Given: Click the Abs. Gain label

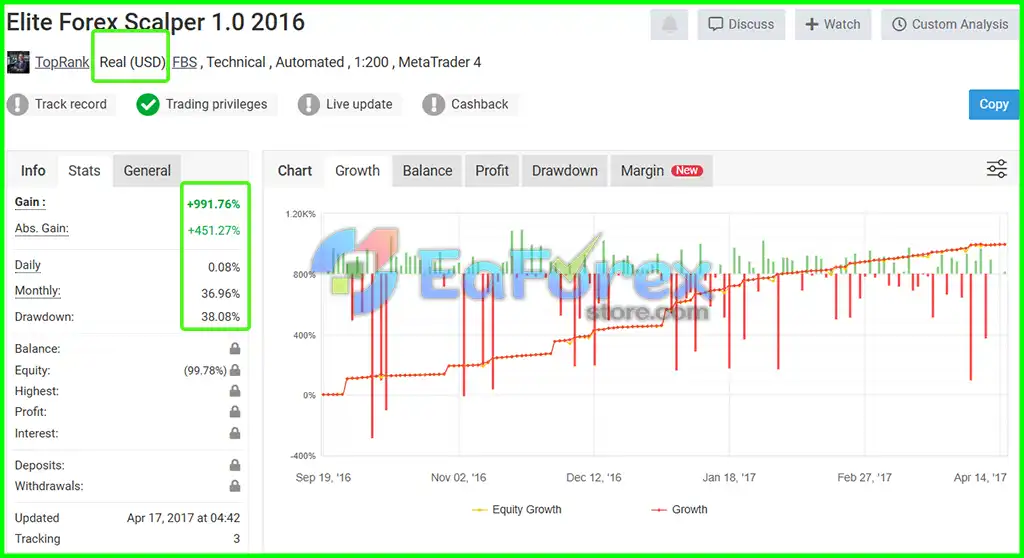Looking at the screenshot, I should pyautogui.click(x=42, y=228).
